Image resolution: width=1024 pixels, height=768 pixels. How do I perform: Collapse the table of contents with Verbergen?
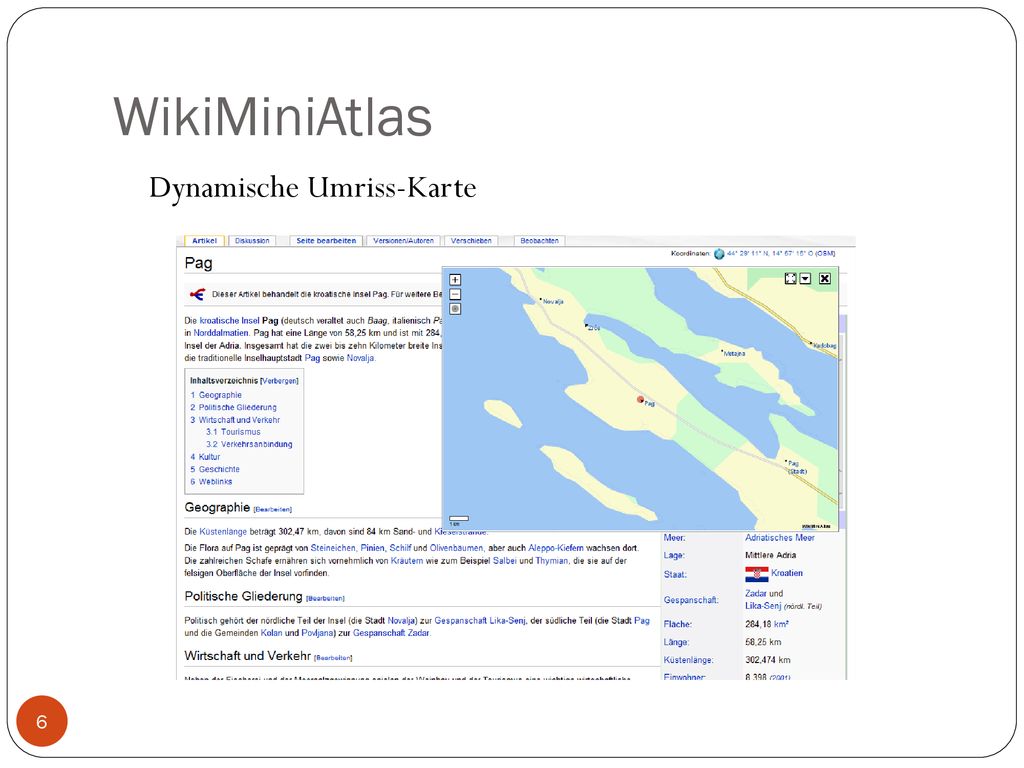280,381
